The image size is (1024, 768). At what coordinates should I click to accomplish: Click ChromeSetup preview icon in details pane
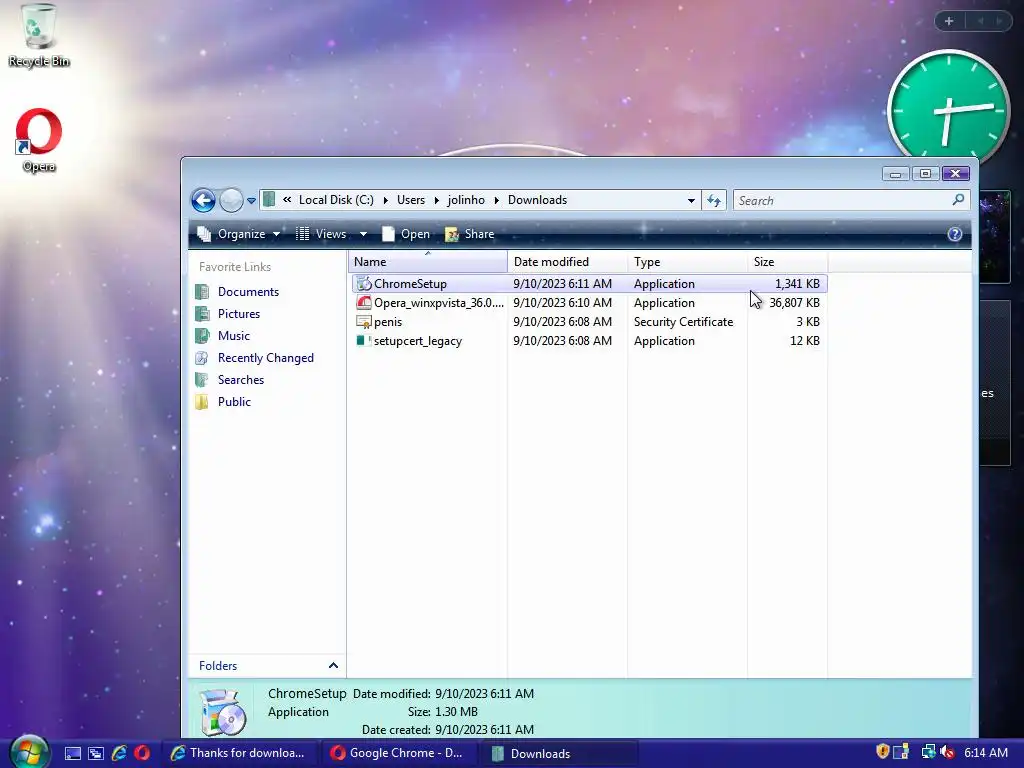(223, 712)
